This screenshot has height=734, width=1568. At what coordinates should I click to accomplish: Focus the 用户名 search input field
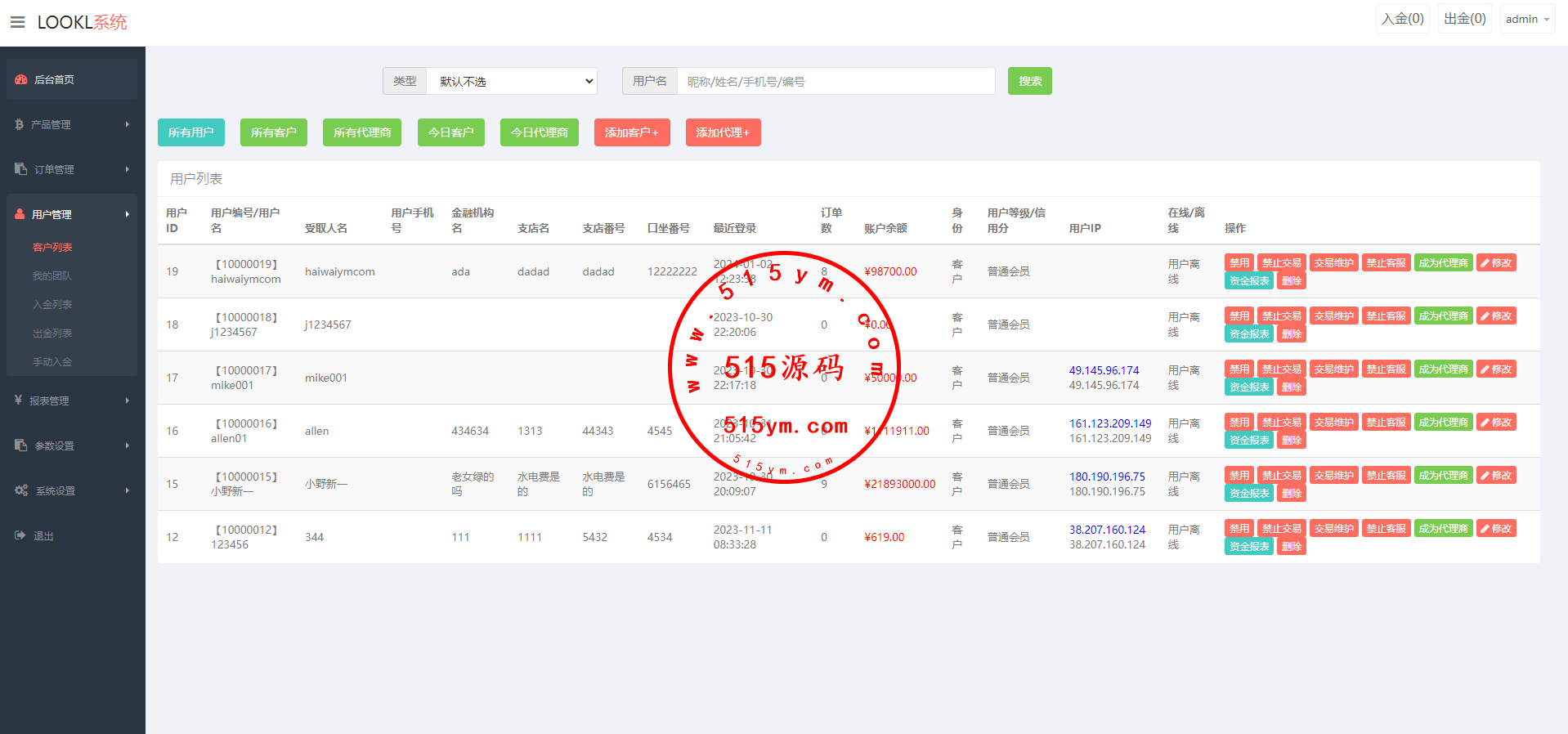[836, 81]
